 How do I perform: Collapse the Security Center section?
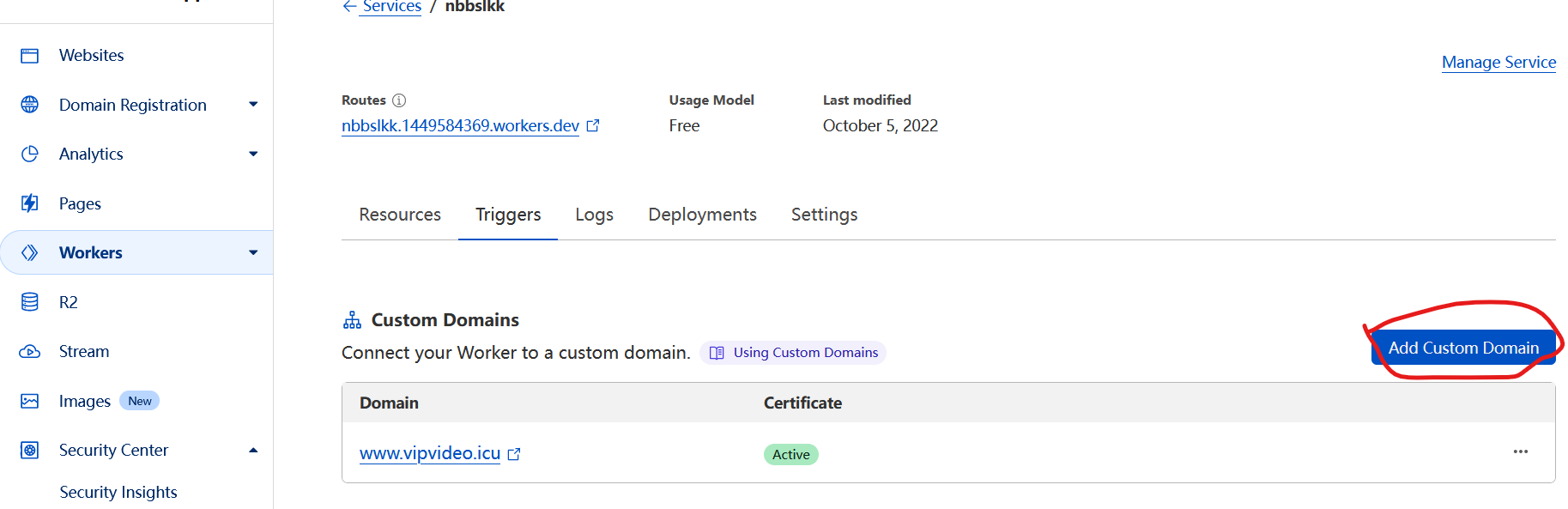pos(253,451)
